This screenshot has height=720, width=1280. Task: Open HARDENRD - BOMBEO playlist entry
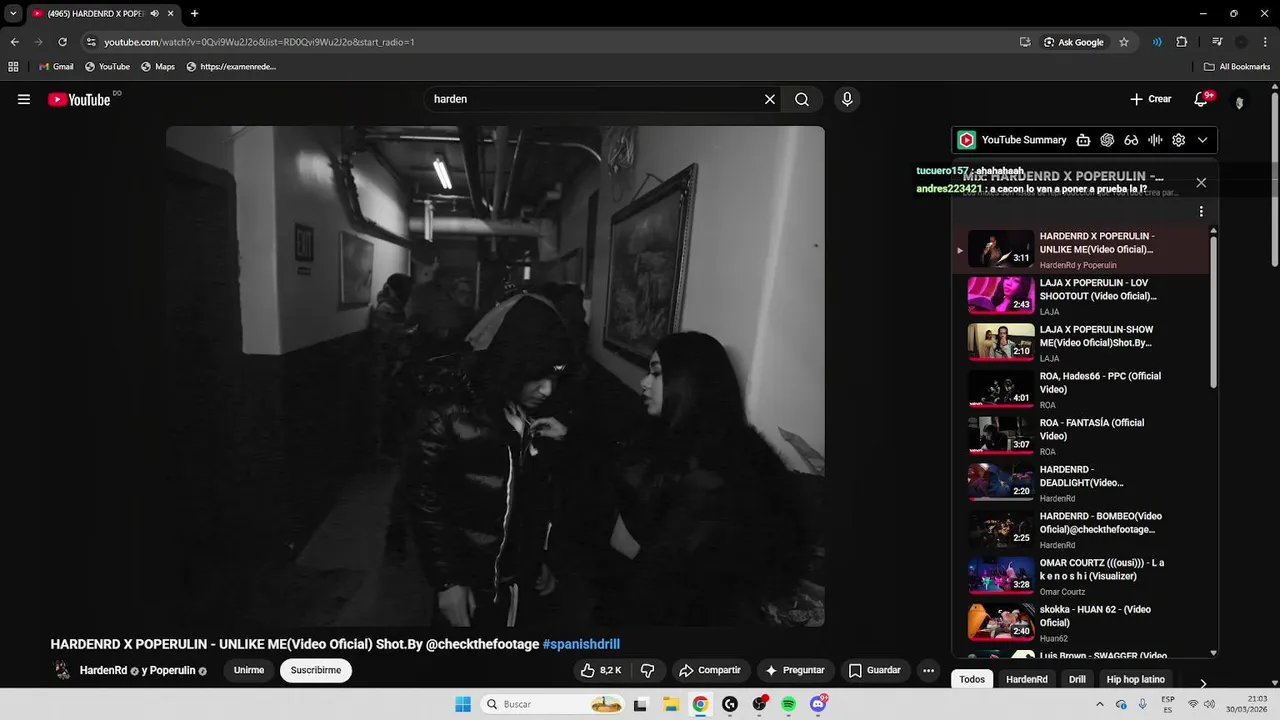1082,530
